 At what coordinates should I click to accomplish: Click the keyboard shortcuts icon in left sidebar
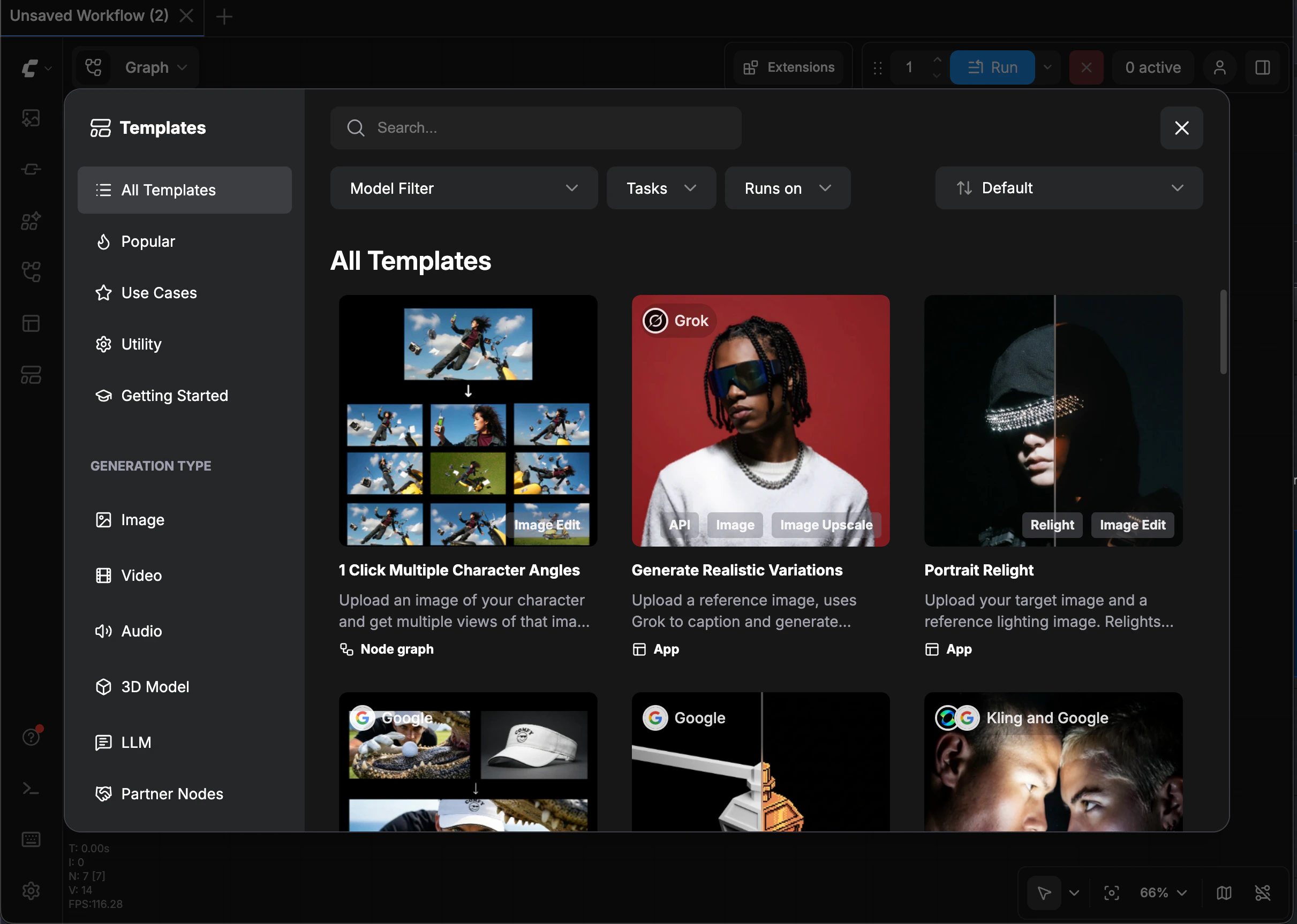pyautogui.click(x=31, y=840)
